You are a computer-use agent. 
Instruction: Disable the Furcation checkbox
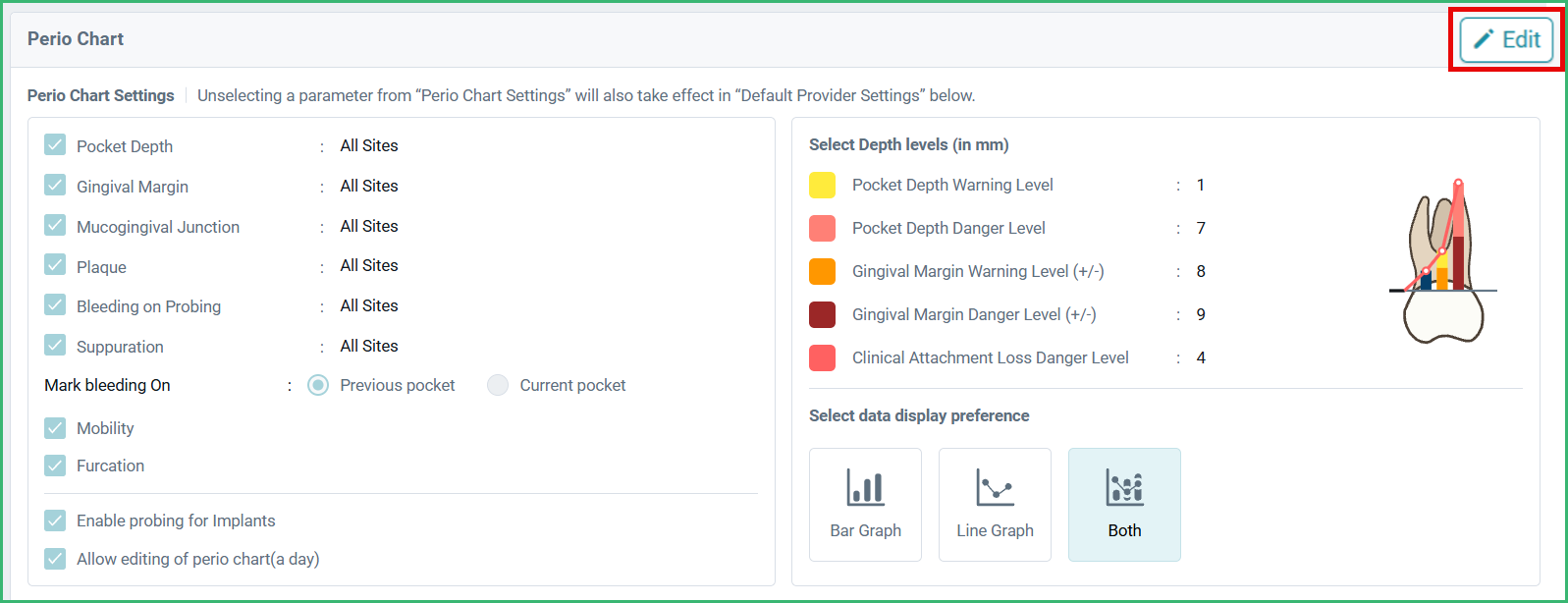[x=55, y=465]
